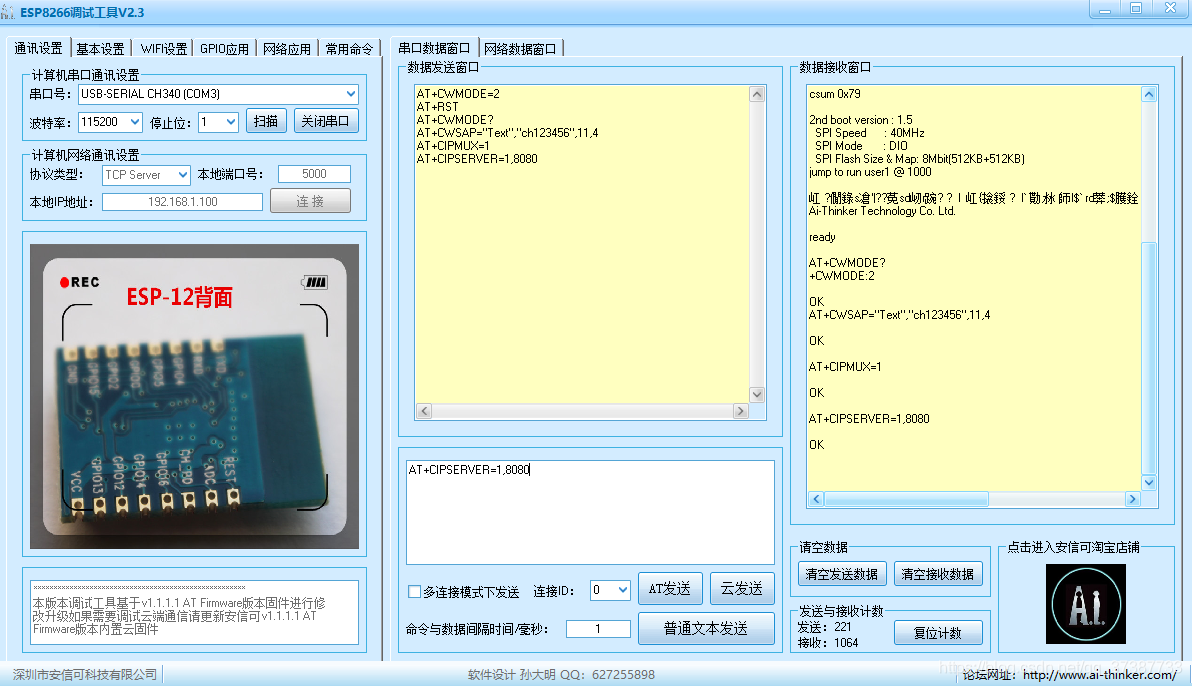Enable 多连接模式下发送 checkbox
1192x686 pixels.
point(414,592)
